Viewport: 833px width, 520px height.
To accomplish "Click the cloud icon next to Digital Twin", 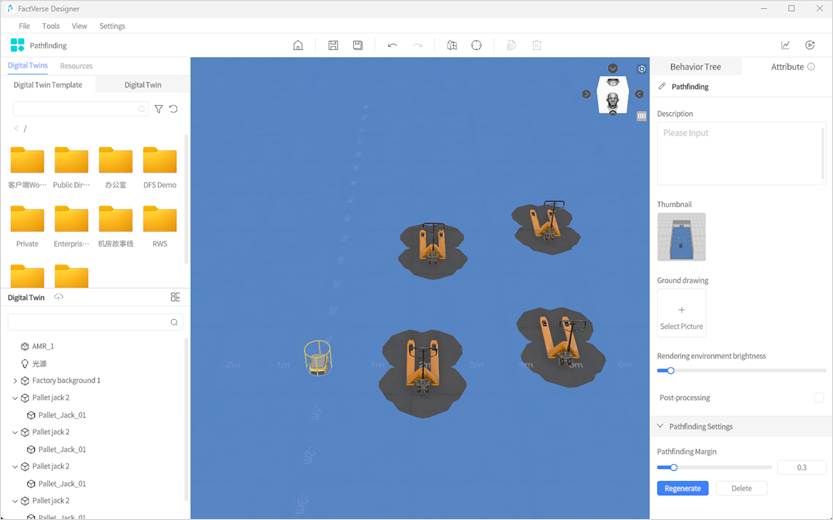I will [59, 297].
